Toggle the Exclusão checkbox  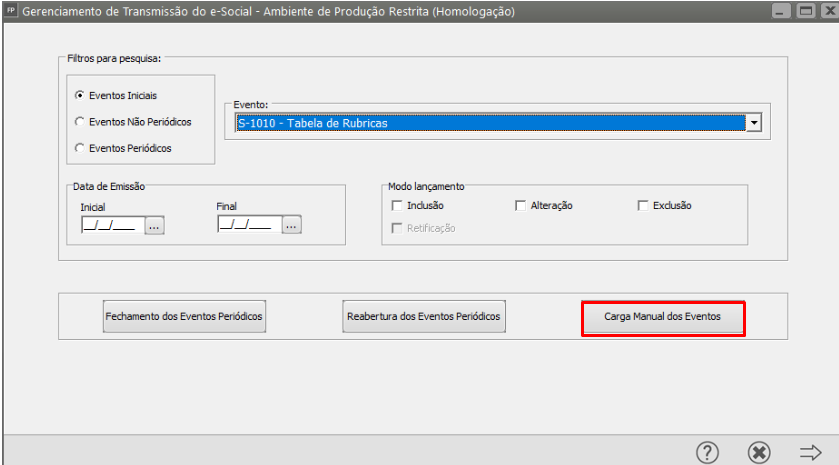click(643, 206)
